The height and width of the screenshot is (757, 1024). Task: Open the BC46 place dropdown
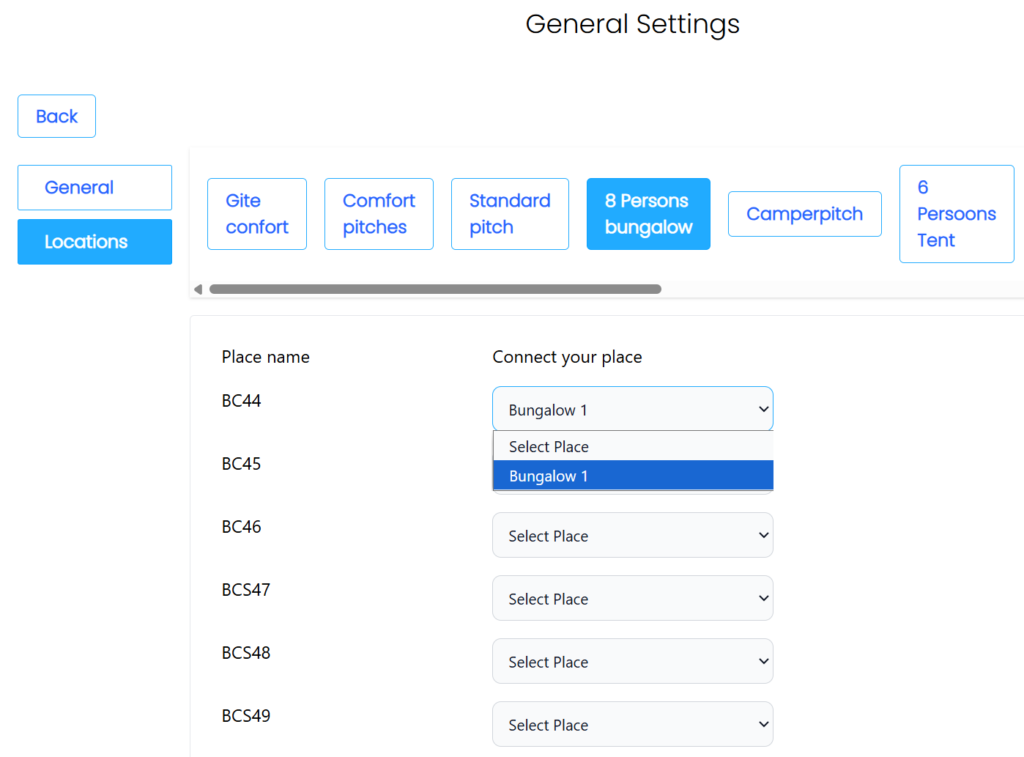tap(632, 535)
